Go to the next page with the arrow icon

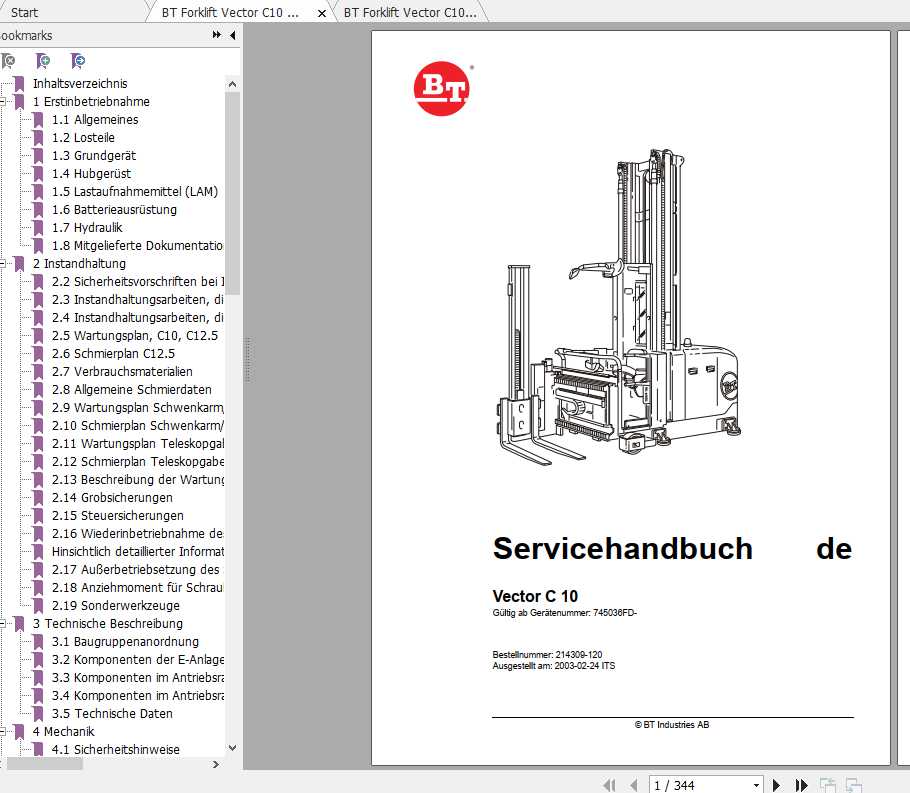[x=777, y=784]
